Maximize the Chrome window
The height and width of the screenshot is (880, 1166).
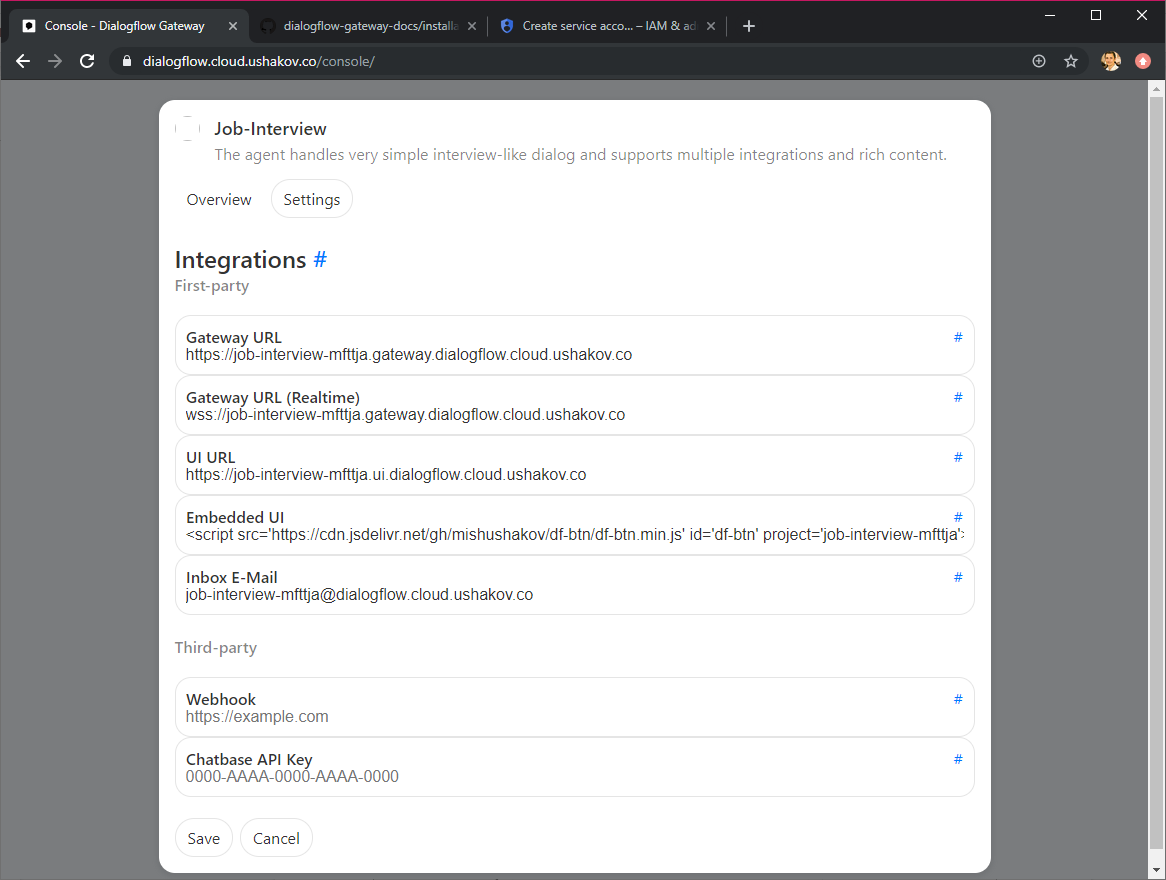click(1095, 15)
